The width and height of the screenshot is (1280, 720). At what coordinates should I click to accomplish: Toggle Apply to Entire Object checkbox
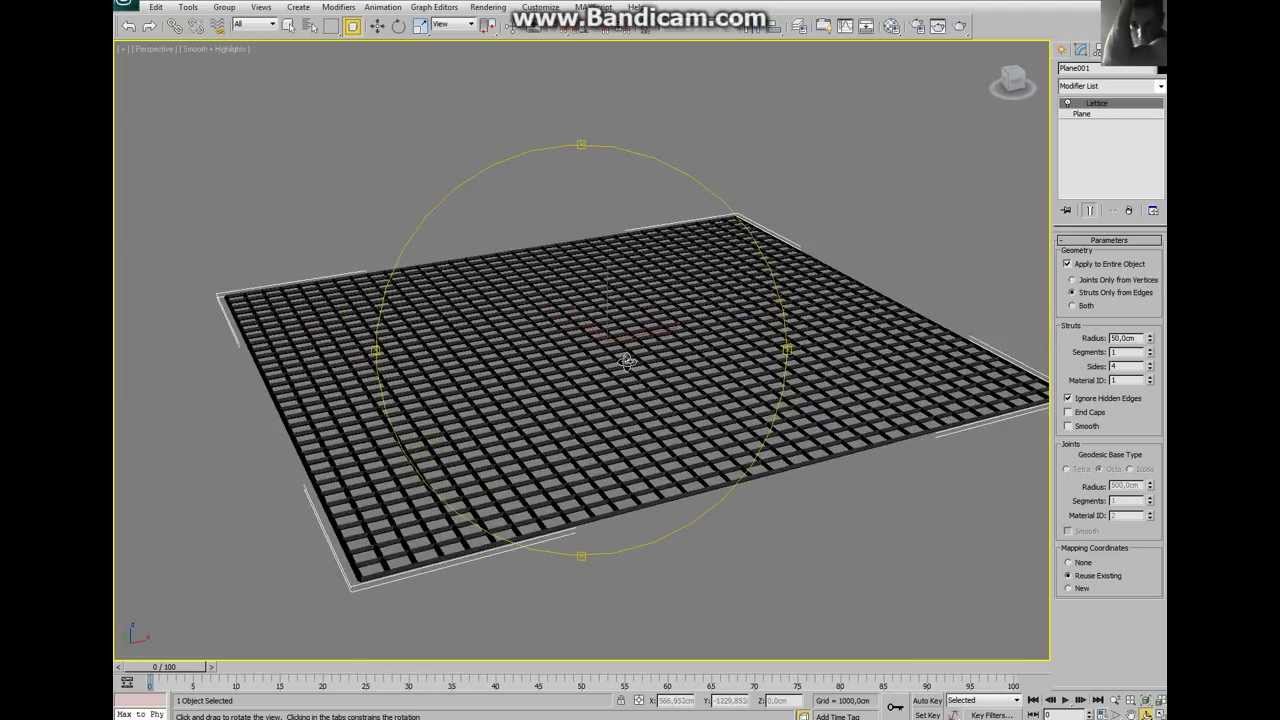(x=1067, y=264)
